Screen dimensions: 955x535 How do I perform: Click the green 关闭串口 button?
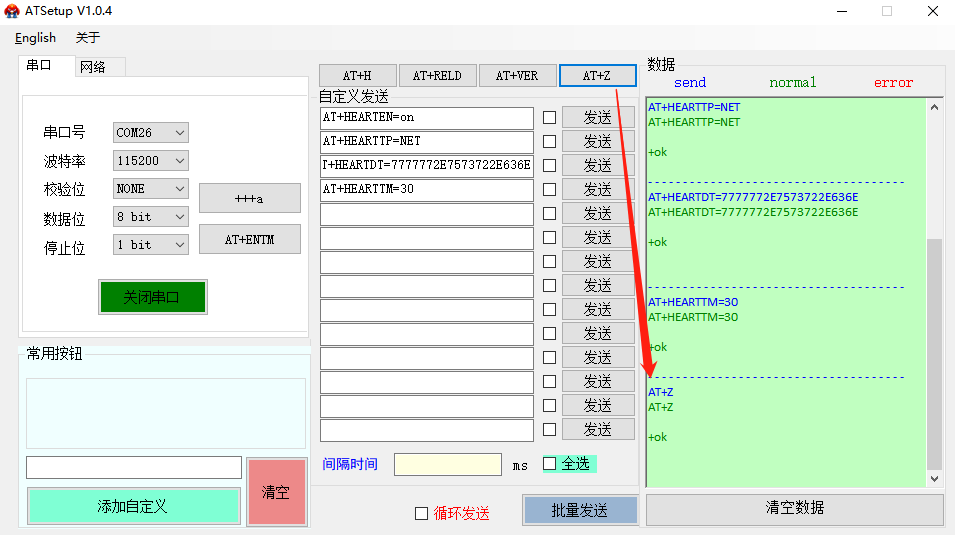point(152,297)
